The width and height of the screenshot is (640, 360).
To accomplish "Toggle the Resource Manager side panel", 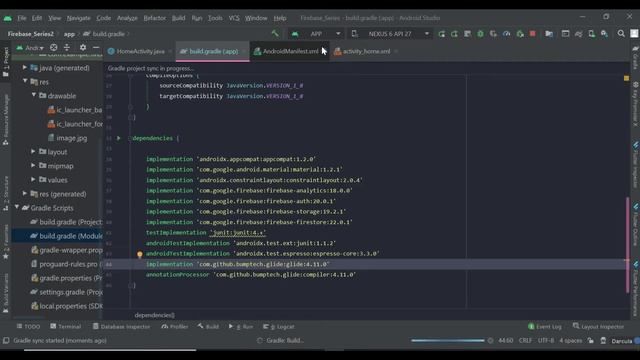I will [6, 120].
